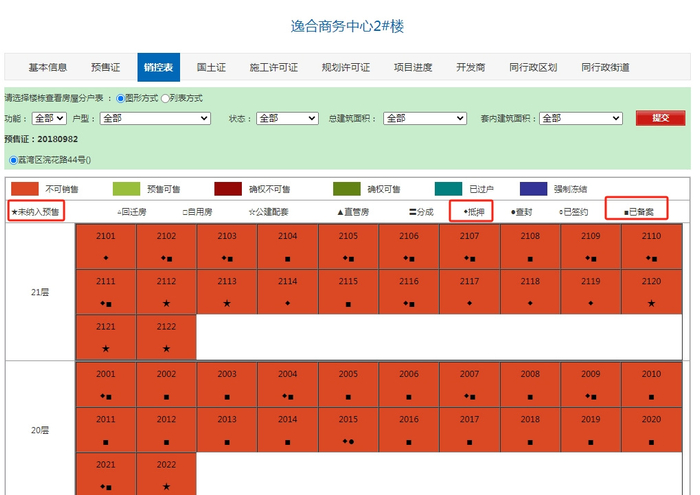Screen dimensions: 700x495
Task: Select the 荔湾区浣花路44号 radio option
Action: (12, 159)
